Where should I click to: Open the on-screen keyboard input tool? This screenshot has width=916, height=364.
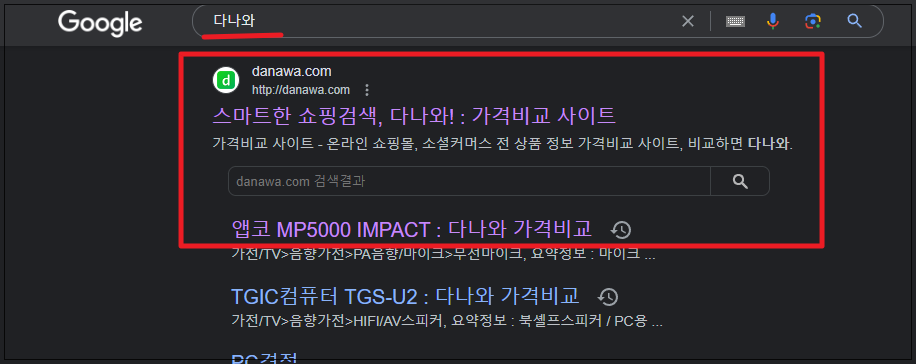point(735,22)
